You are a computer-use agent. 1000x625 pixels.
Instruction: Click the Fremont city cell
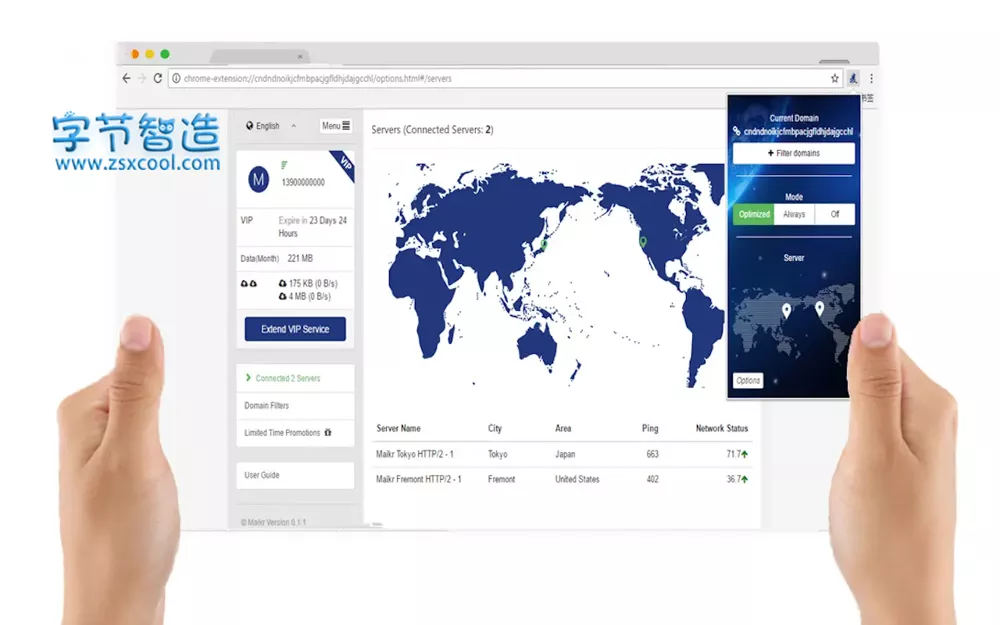point(501,479)
